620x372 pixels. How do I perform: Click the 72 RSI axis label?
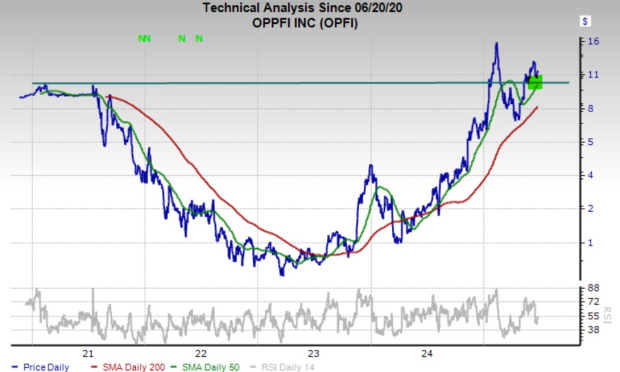pyautogui.click(x=594, y=302)
